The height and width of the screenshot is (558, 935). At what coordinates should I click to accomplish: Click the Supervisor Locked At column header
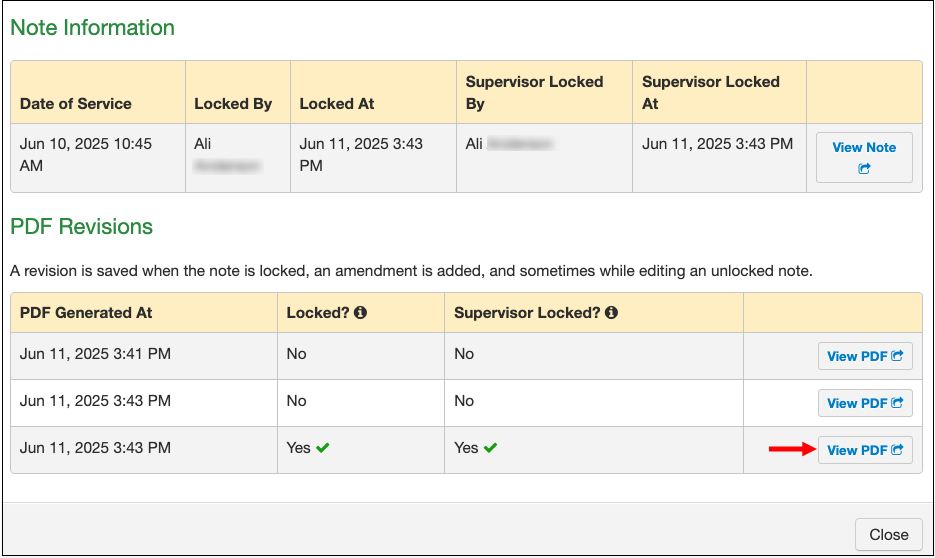tap(710, 93)
